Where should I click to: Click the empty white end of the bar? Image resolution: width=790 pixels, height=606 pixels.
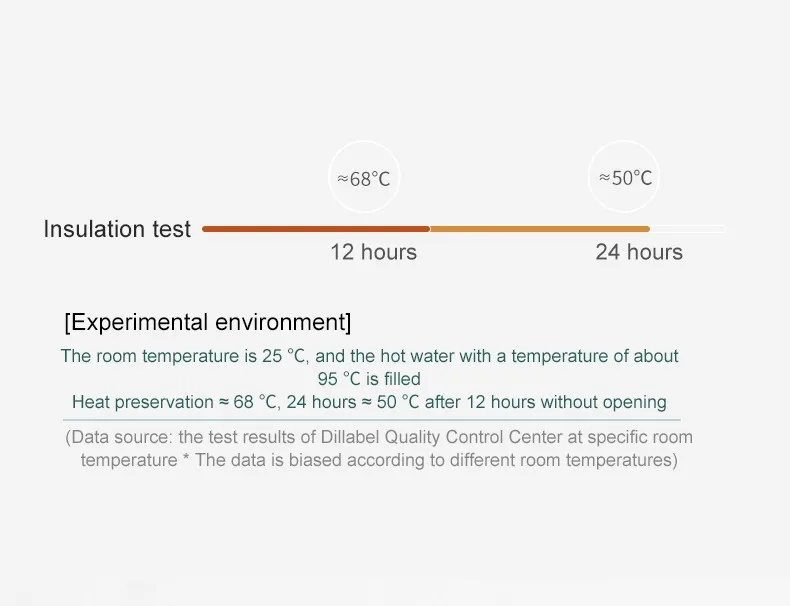(688, 229)
